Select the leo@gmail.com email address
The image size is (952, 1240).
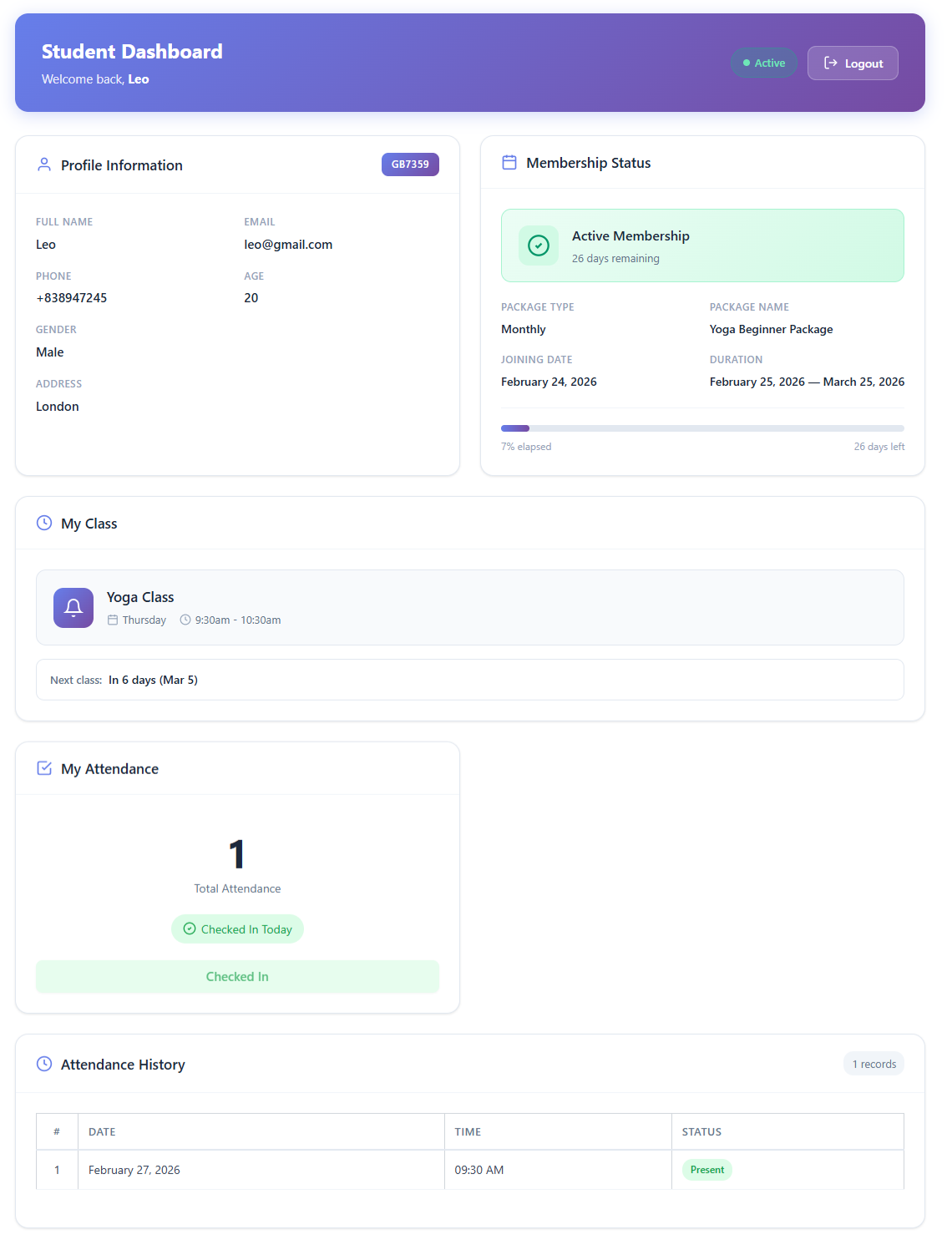click(x=288, y=245)
